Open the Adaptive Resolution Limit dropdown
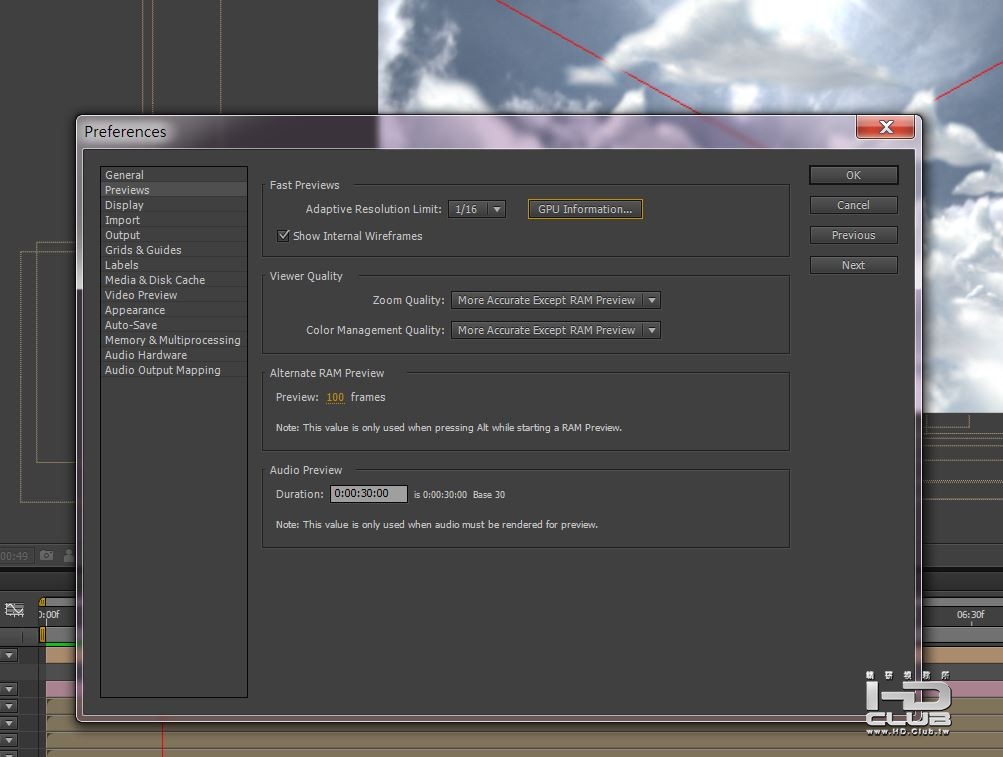The image size is (1003, 757). 477,209
